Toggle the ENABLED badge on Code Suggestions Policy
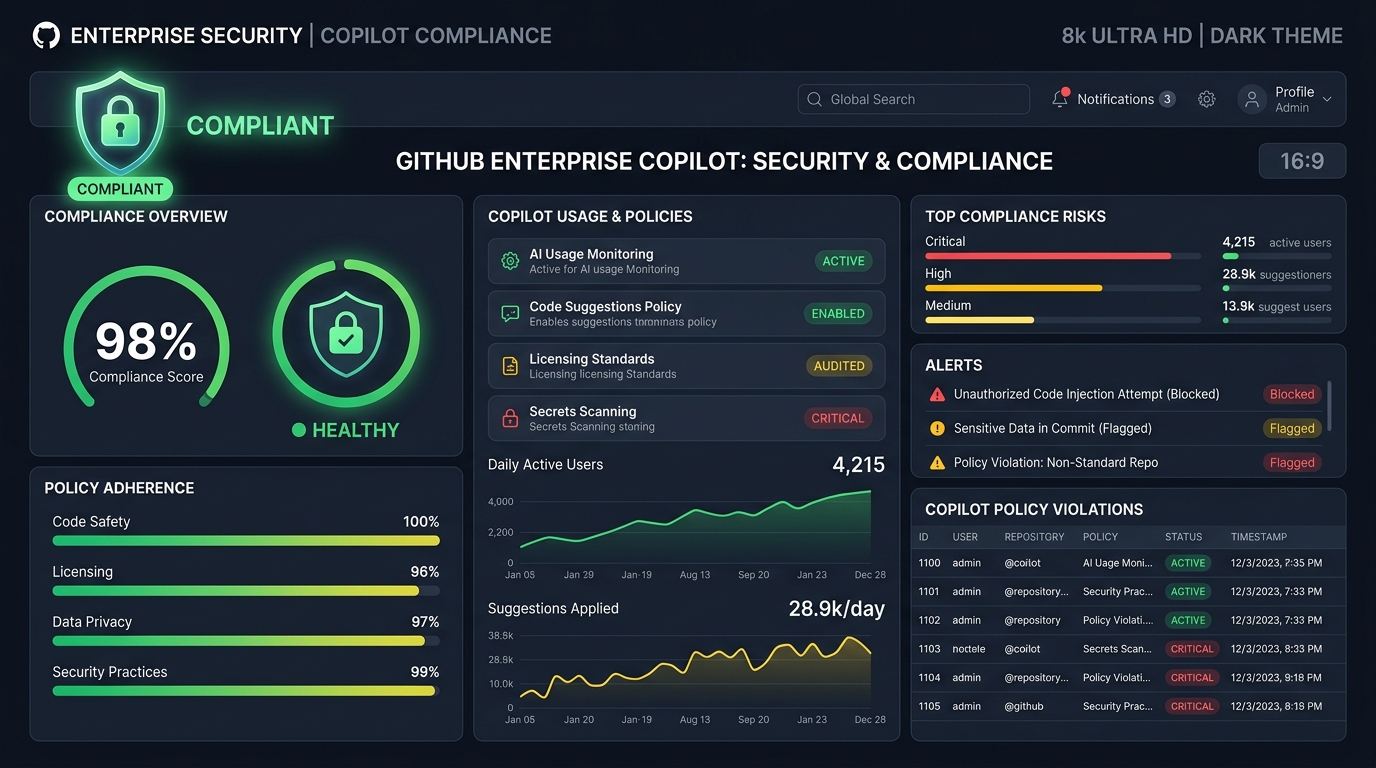Viewport: 1376px width, 768px height. pos(838,313)
